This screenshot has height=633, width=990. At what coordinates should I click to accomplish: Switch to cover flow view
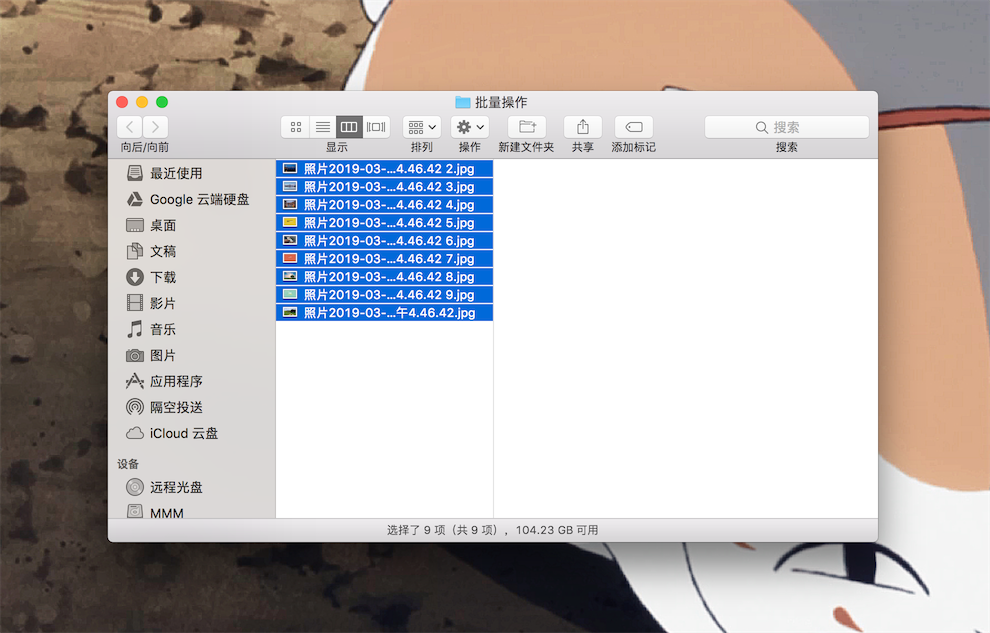coord(376,127)
